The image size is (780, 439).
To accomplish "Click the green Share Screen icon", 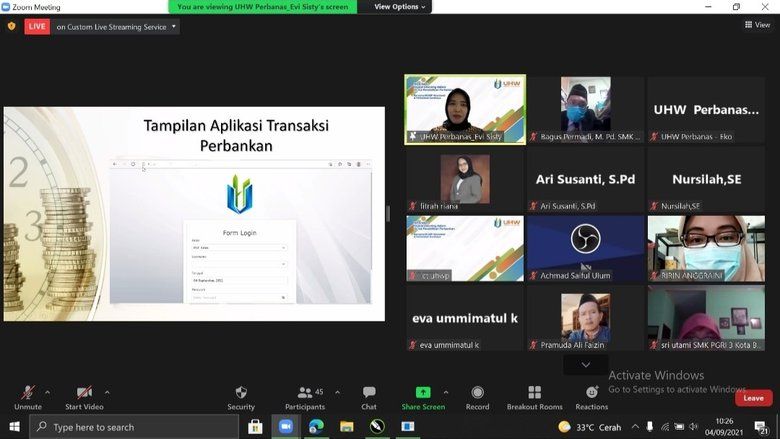I will [x=423, y=393].
